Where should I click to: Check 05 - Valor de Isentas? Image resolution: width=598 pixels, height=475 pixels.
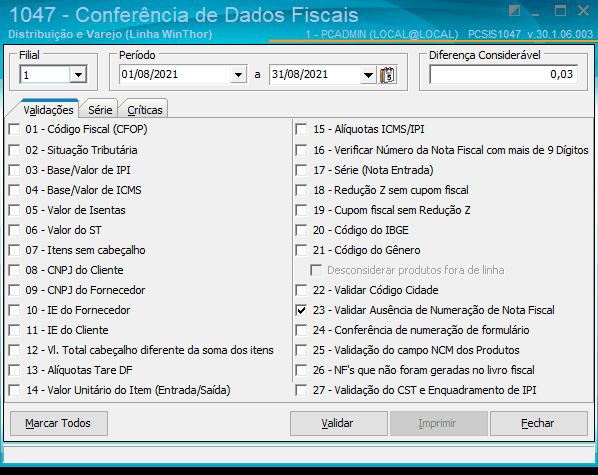(x=14, y=210)
